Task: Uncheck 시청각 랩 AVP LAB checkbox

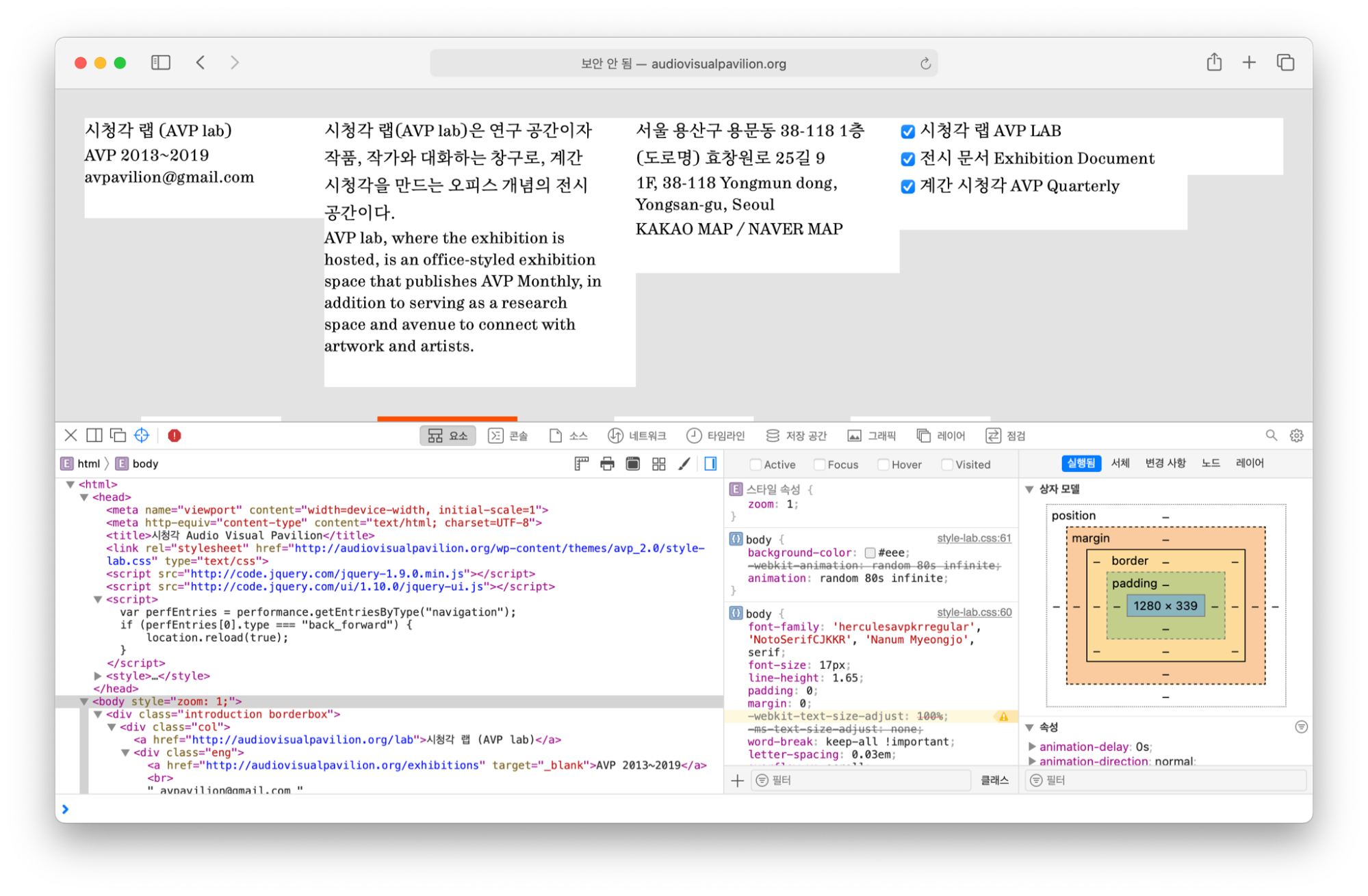Action: (x=907, y=131)
